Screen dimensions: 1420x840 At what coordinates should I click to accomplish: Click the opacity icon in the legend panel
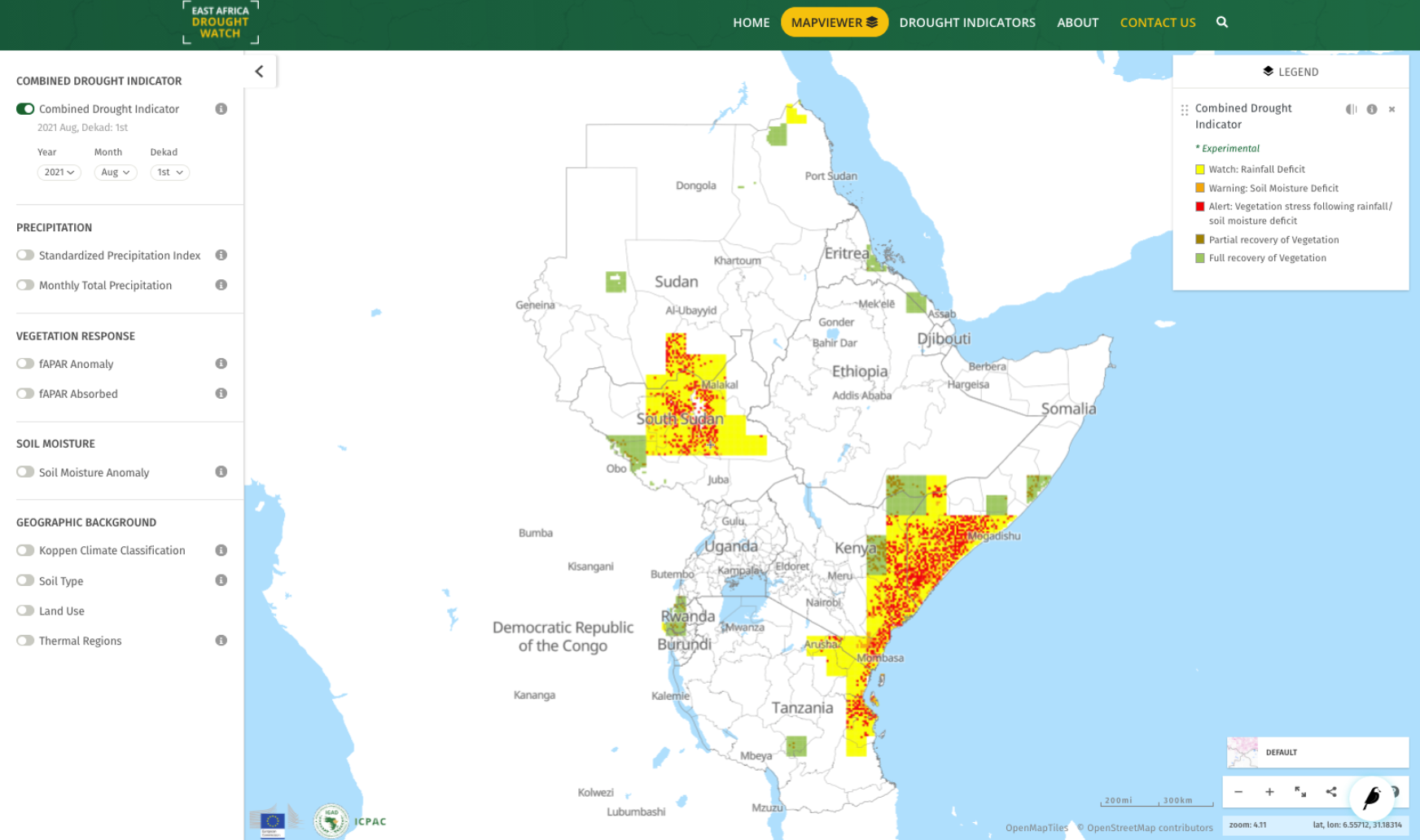point(1352,108)
